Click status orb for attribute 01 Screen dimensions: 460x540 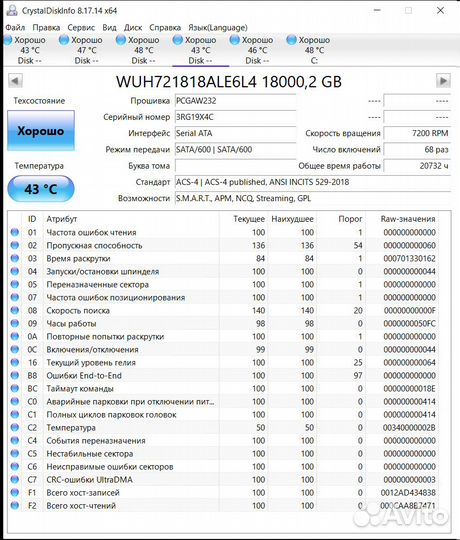15,232
